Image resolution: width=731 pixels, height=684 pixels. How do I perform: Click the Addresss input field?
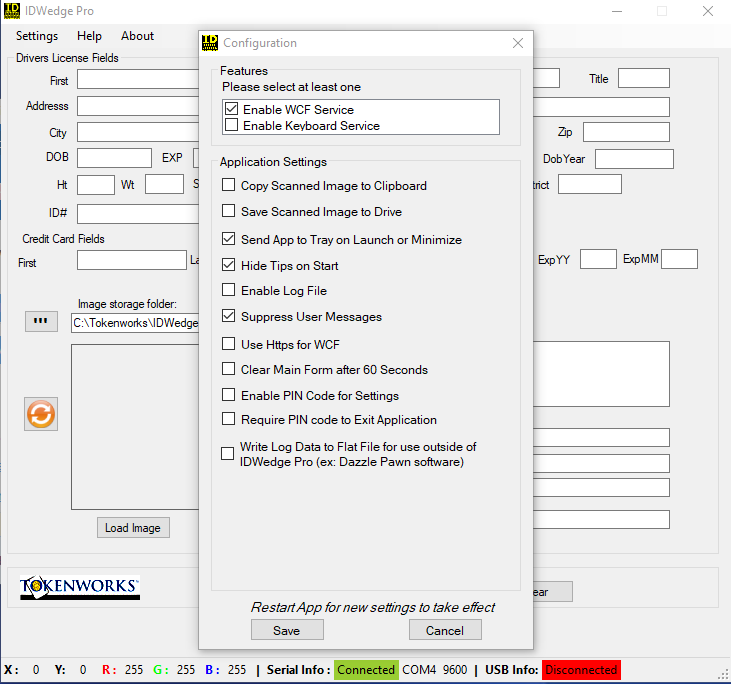tap(138, 106)
